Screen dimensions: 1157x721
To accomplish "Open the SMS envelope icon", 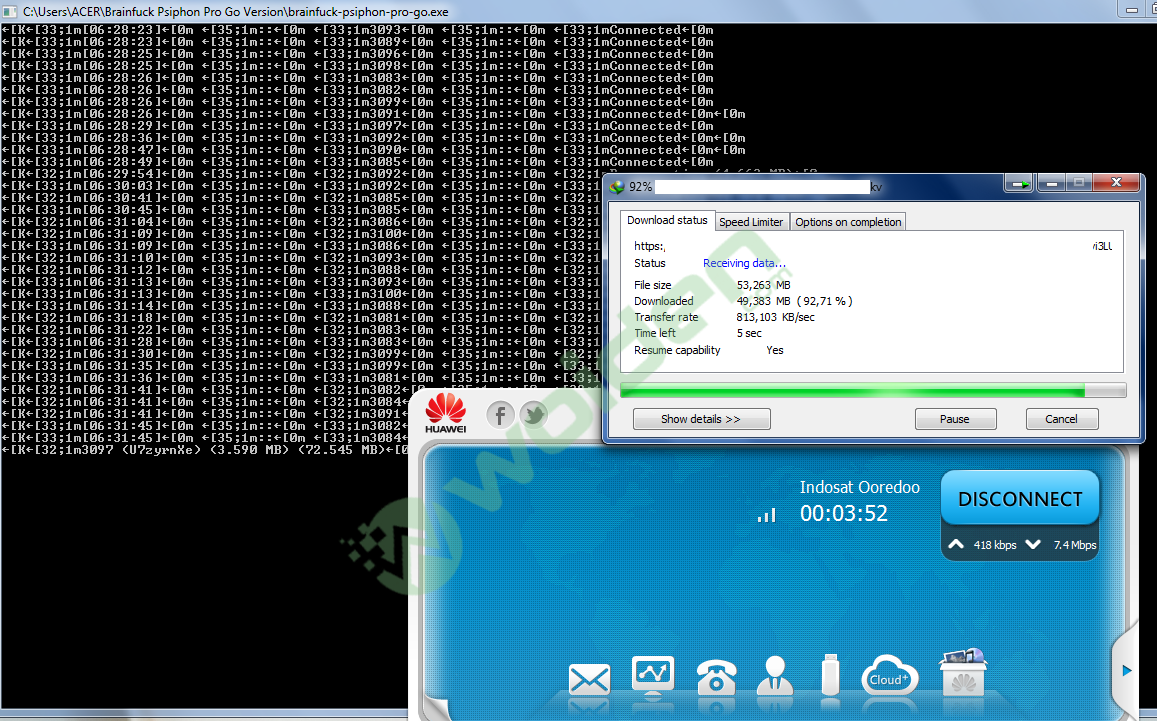I will pyautogui.click(x=589, y=679).
